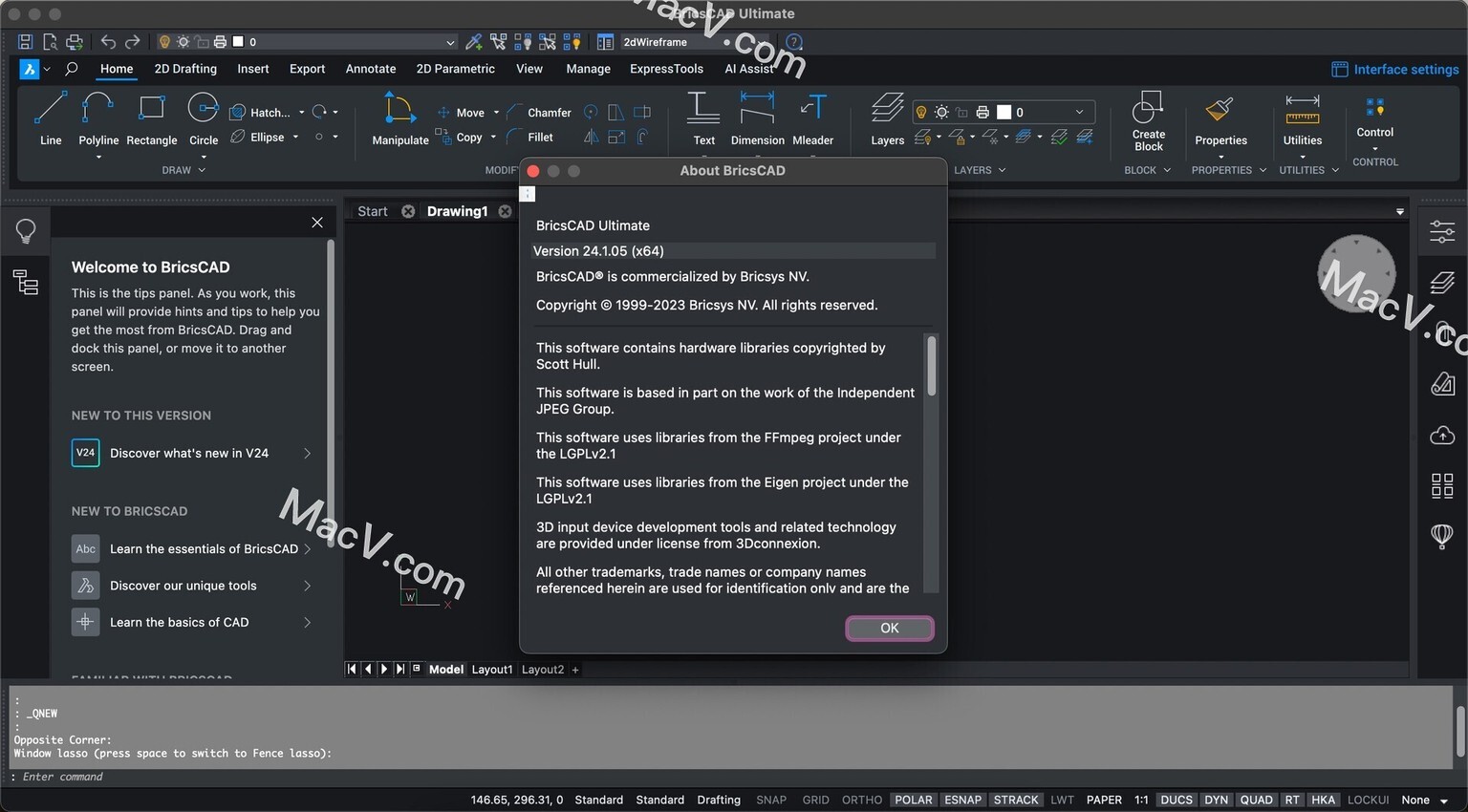Toggle GRID in status bar
This screenshot has height=812, width=1468.
coord(815,800)
